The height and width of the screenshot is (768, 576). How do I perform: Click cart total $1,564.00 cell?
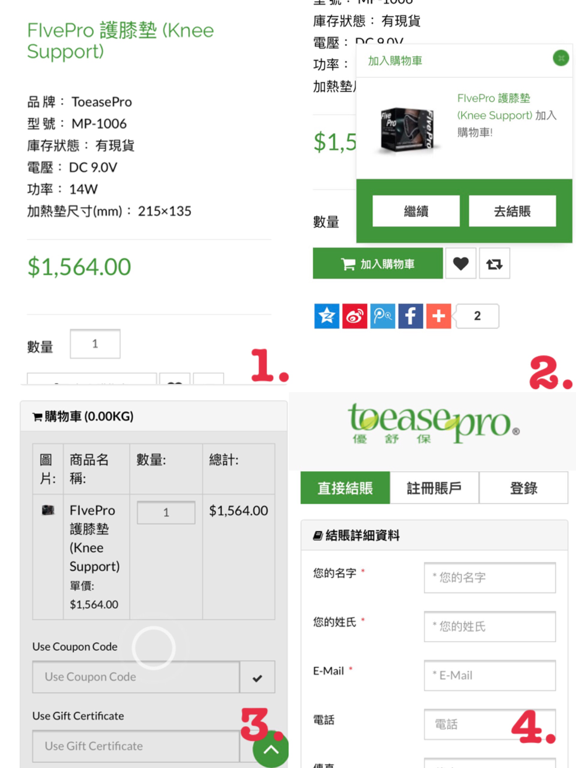(x=239, y=511)
